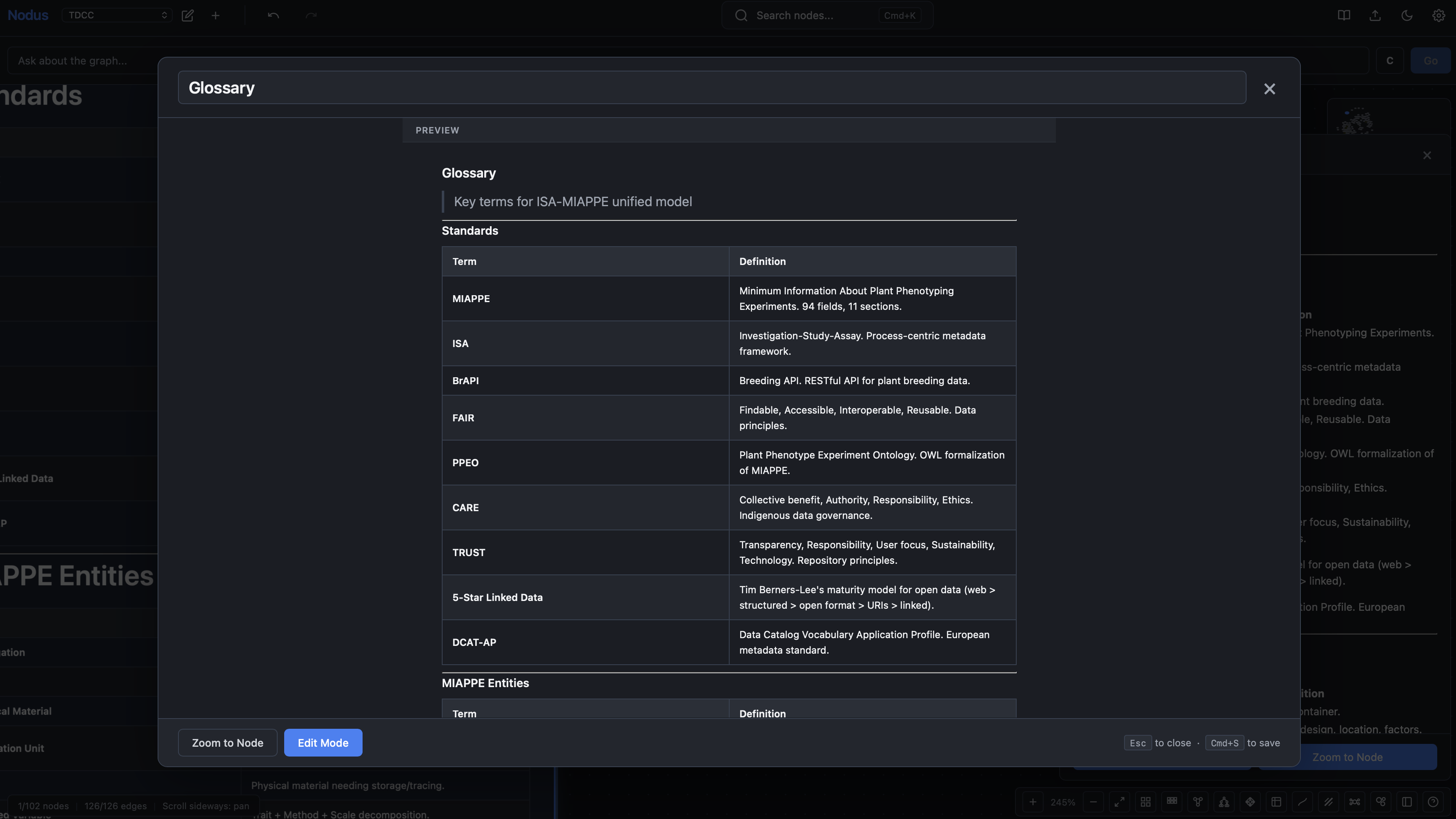1456x819 pixels.
Task: Open help via the question mark icon
Action: [x=1433, y=802]
